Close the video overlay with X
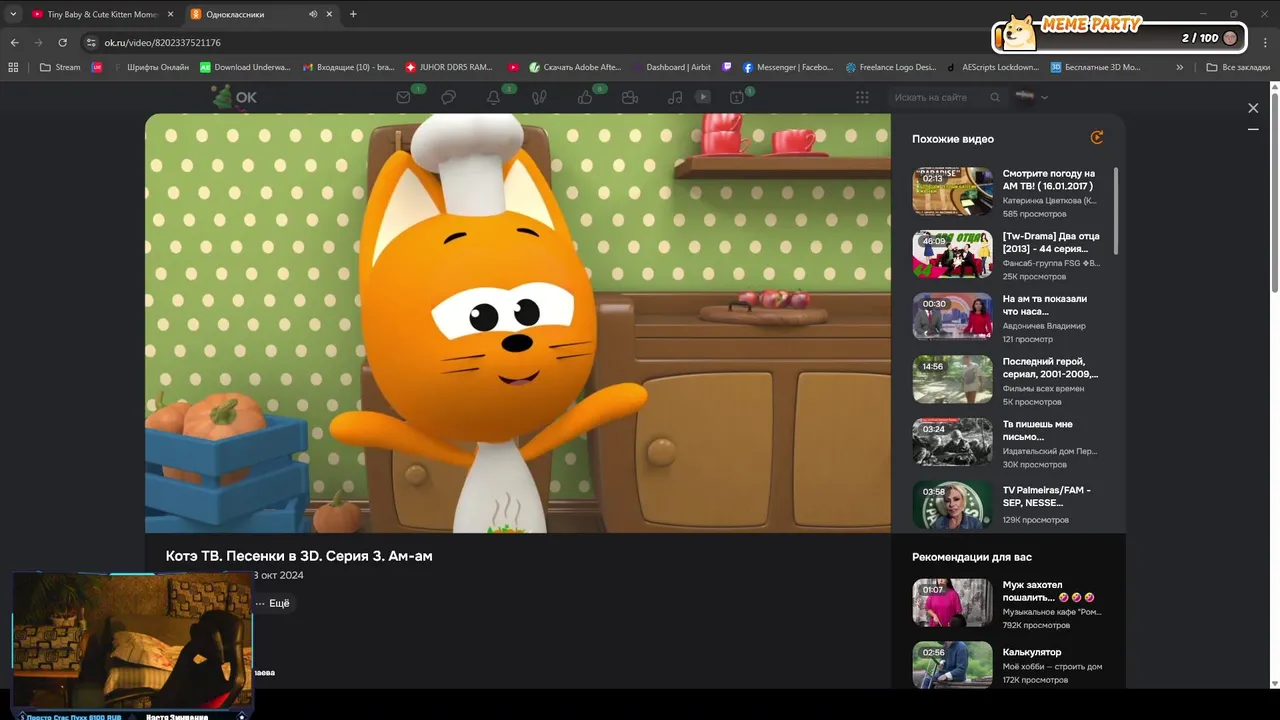Screen dimensions: 1280x720 (1253, 108)
